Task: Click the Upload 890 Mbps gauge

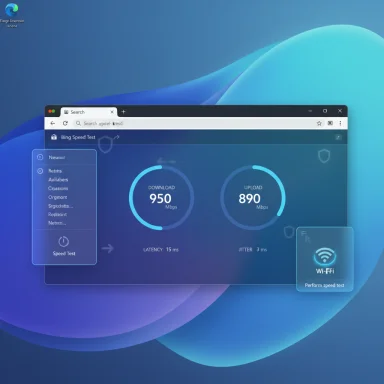Action: click(x=253, y=198)
